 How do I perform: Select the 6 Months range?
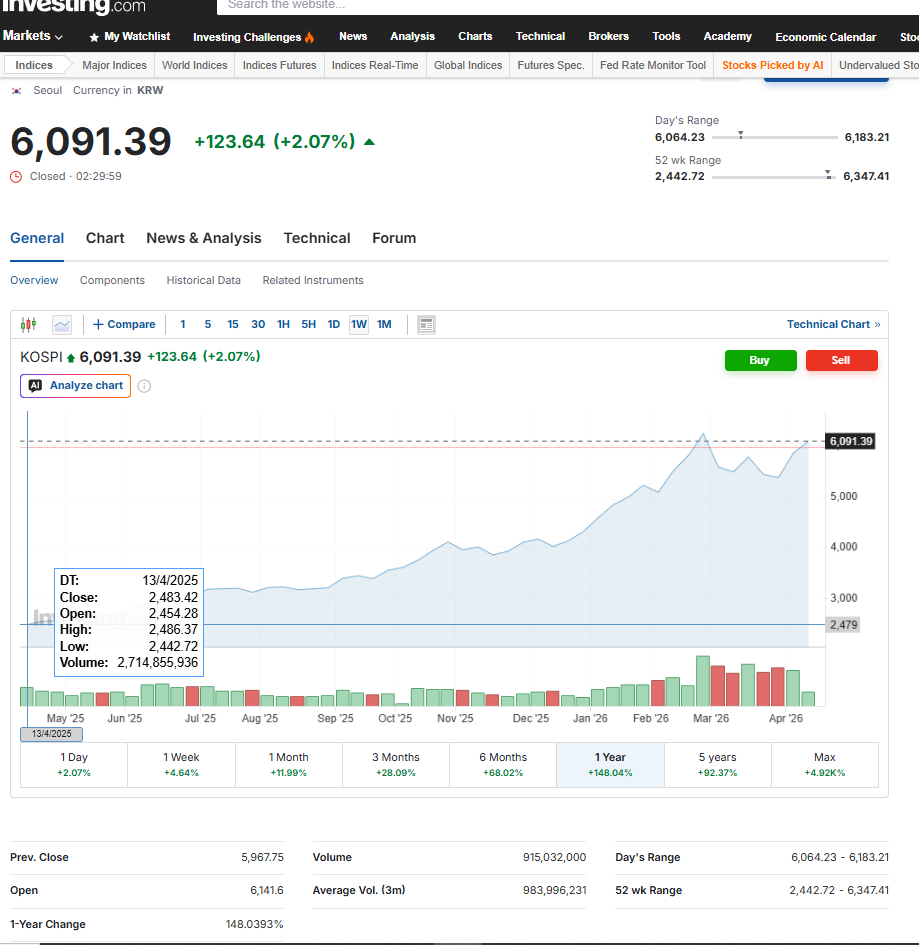click(x=503, y=765)
